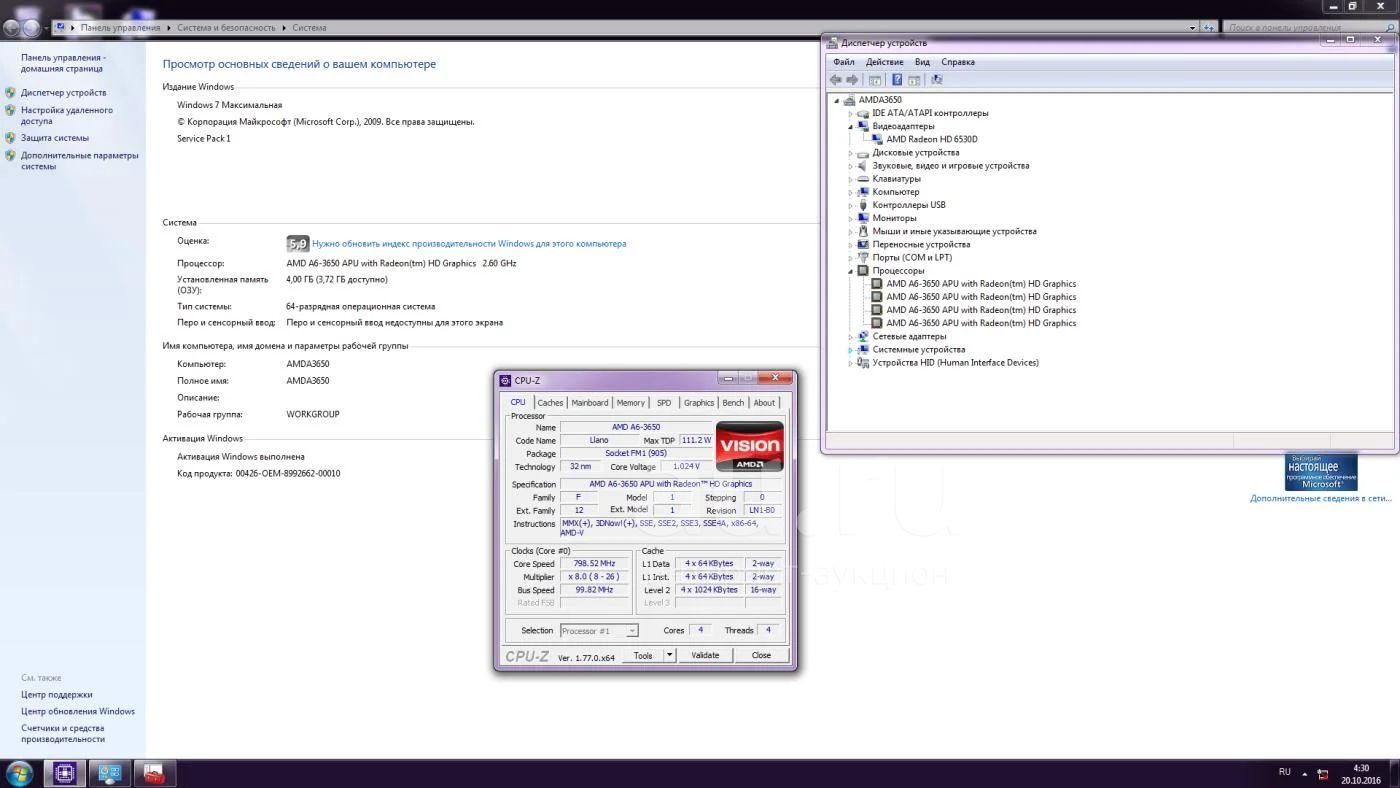The height and width of the screenshot is (788, 1400).
Task: Click the VISION AMD logo in CPU-Z
Action: (750, 446)
